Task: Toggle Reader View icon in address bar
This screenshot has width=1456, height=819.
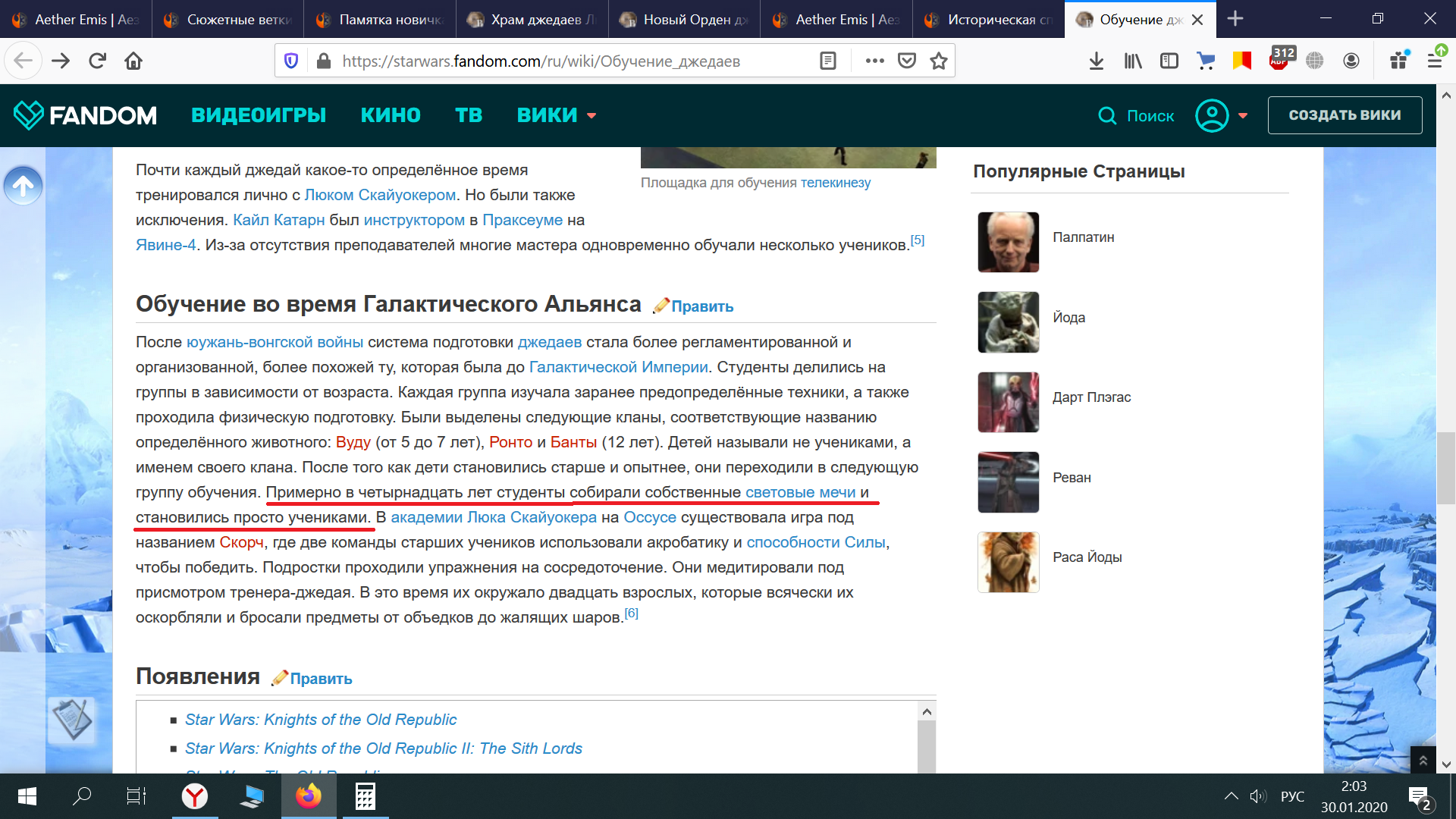Action: point(828,61)
